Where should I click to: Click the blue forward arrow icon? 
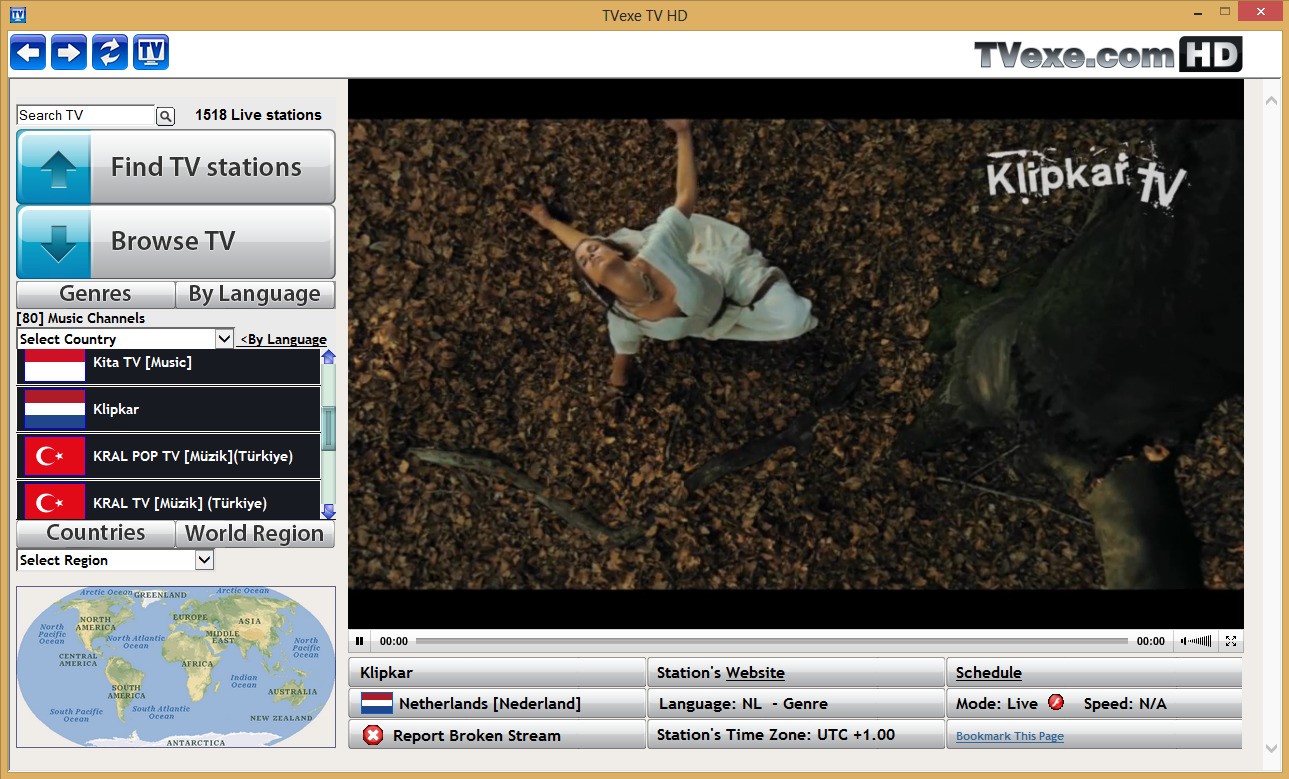69,52
